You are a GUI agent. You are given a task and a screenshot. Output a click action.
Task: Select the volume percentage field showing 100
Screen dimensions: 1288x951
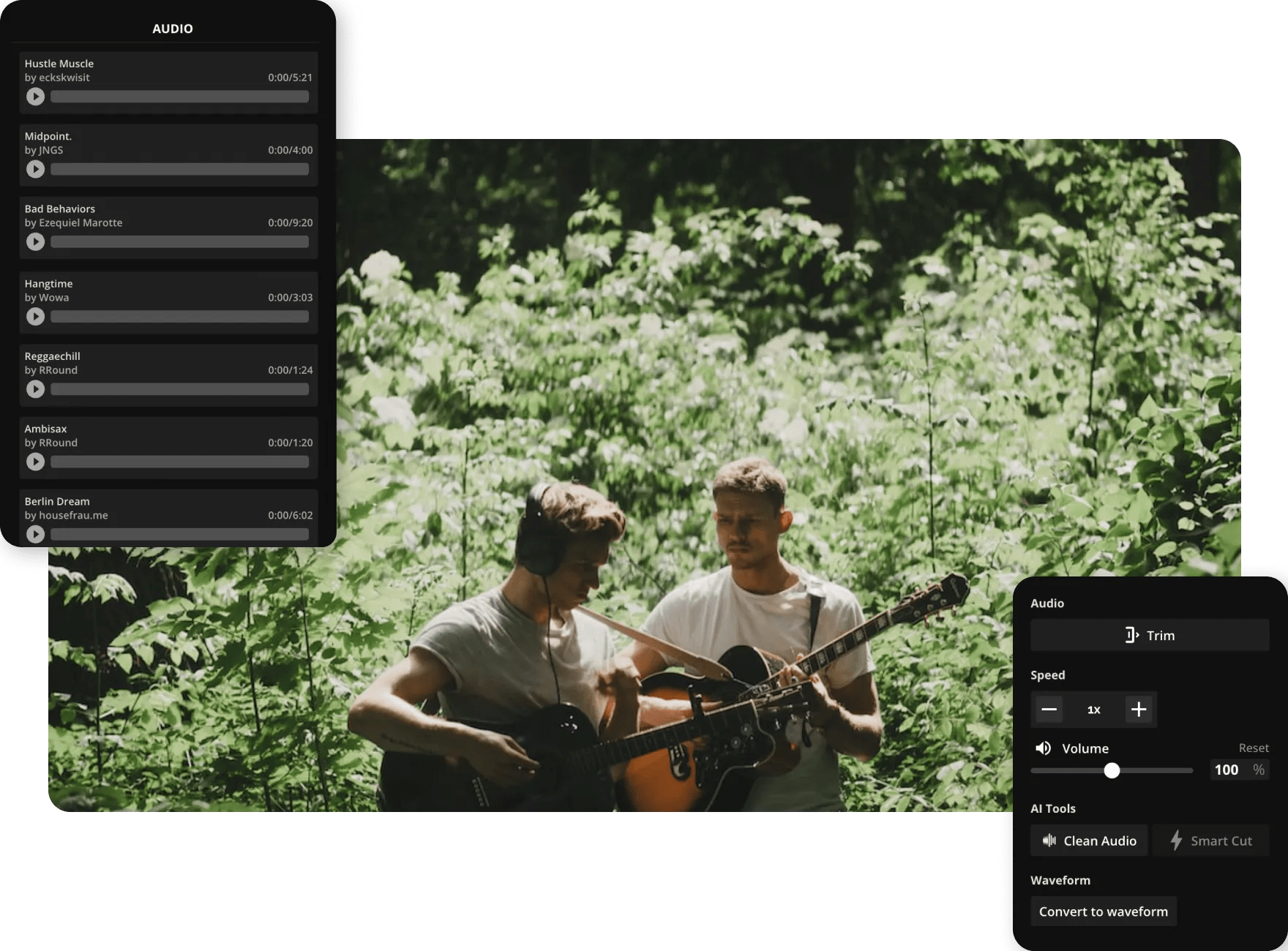tap(1227, 770)
